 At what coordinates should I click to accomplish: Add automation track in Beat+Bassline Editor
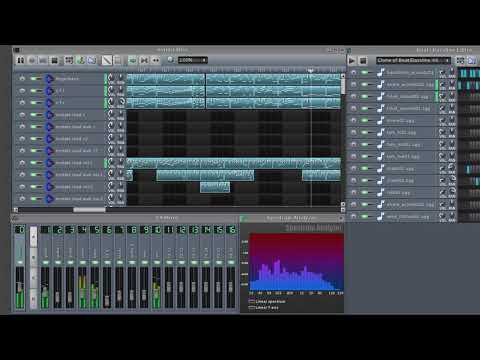pyautogui.click(x=472, y=61)
